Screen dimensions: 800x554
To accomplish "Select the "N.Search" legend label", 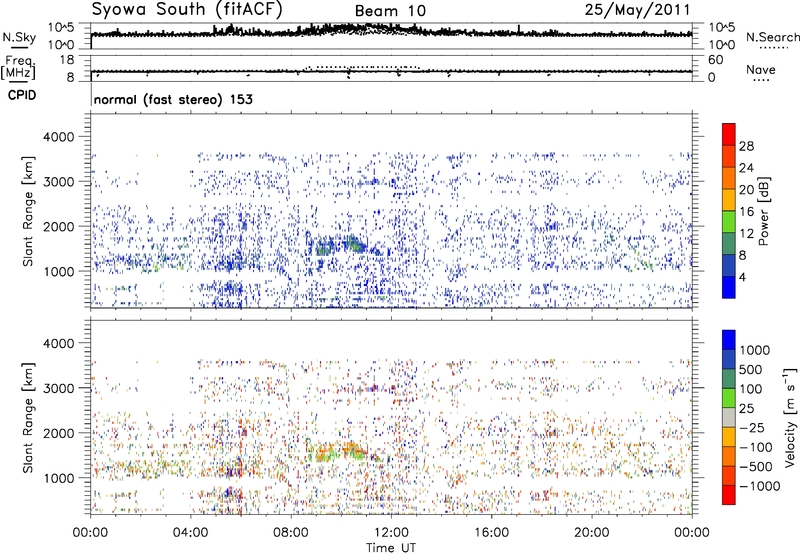I will (x=772, y=37).
